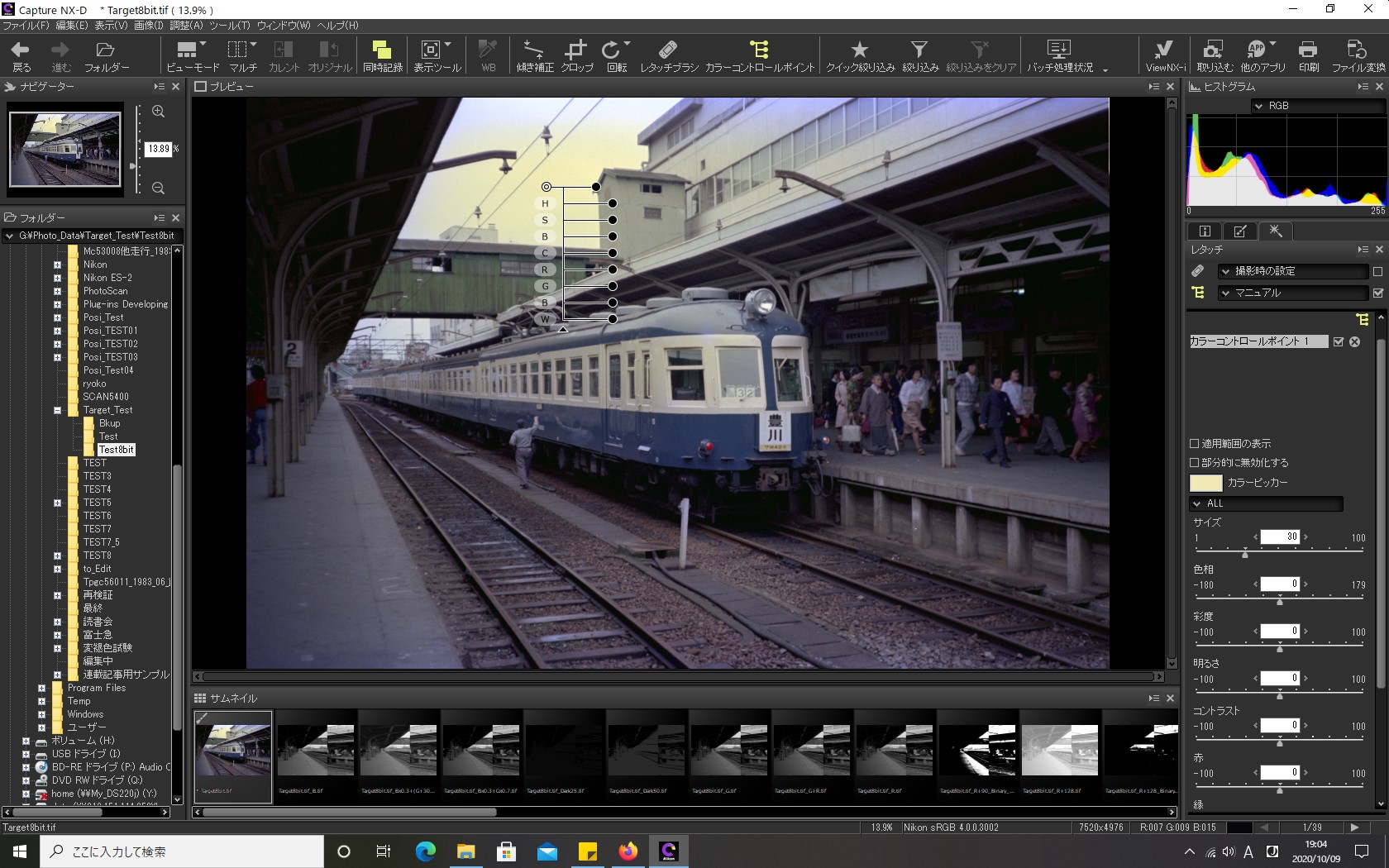Open the 編集(E) menu
The image size is (1389, 868).
pyautogui.click(x=71, y=26)
